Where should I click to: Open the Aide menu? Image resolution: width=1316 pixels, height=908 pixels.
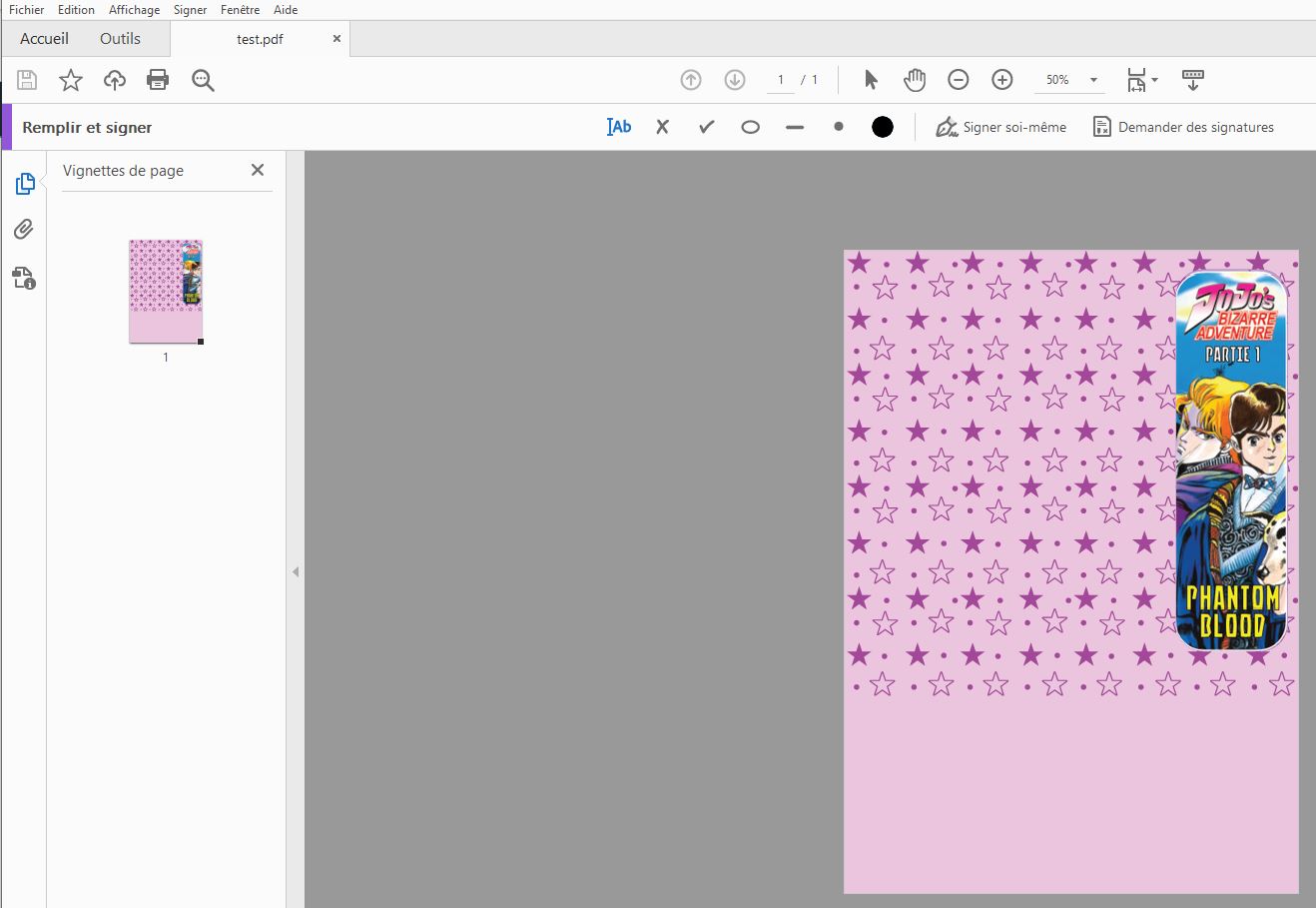pyautogui.click(x=286, y=9)
